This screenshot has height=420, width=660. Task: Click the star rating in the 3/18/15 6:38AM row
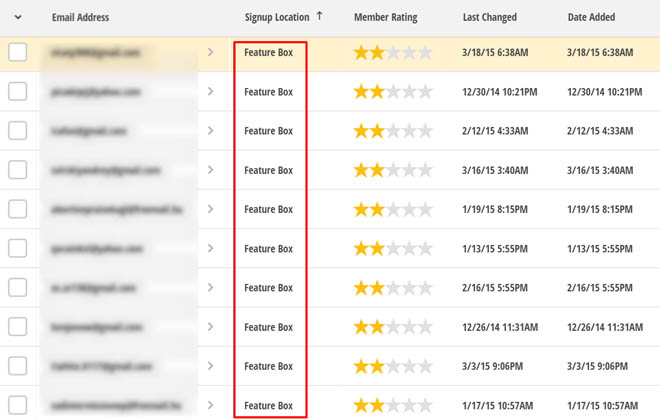click(x=392, y=53)
